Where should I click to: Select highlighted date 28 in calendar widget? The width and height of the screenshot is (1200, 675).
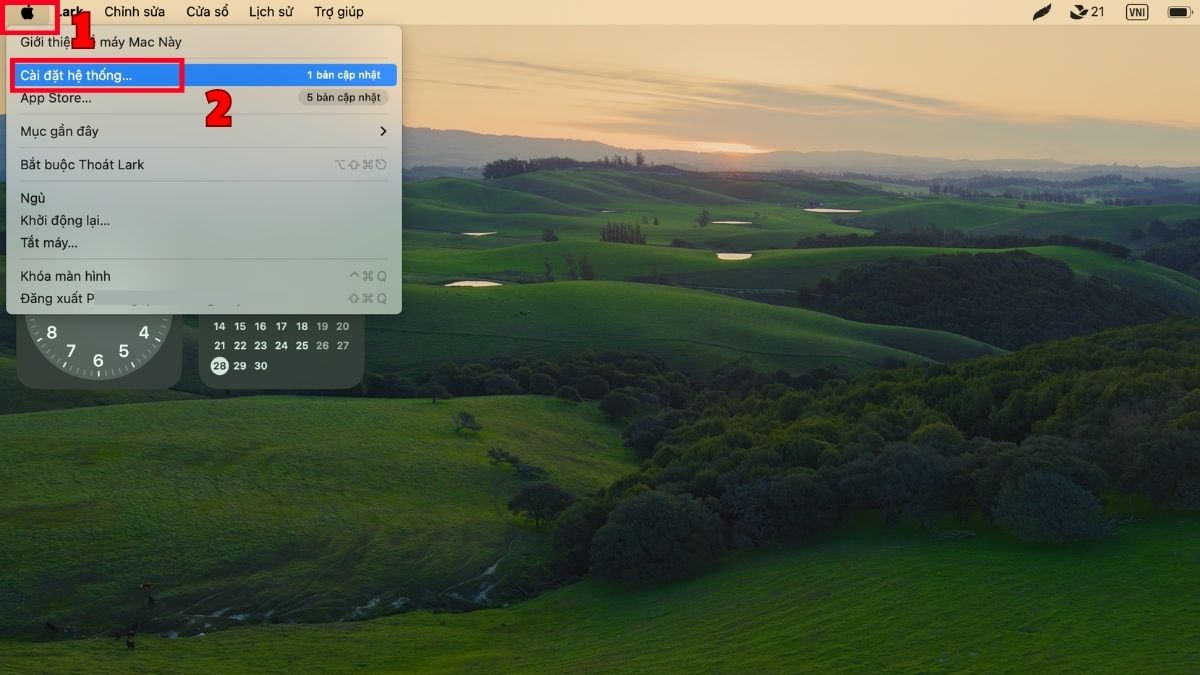[x=219, y=366]
